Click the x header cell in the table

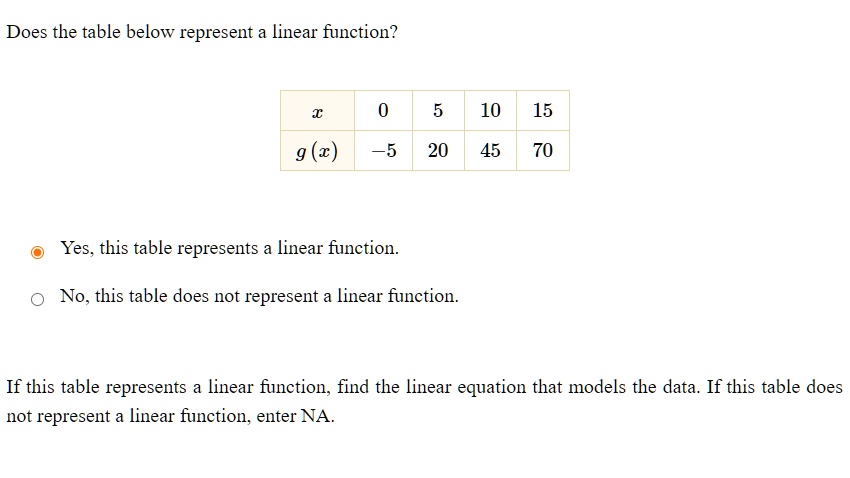point(318,111)
